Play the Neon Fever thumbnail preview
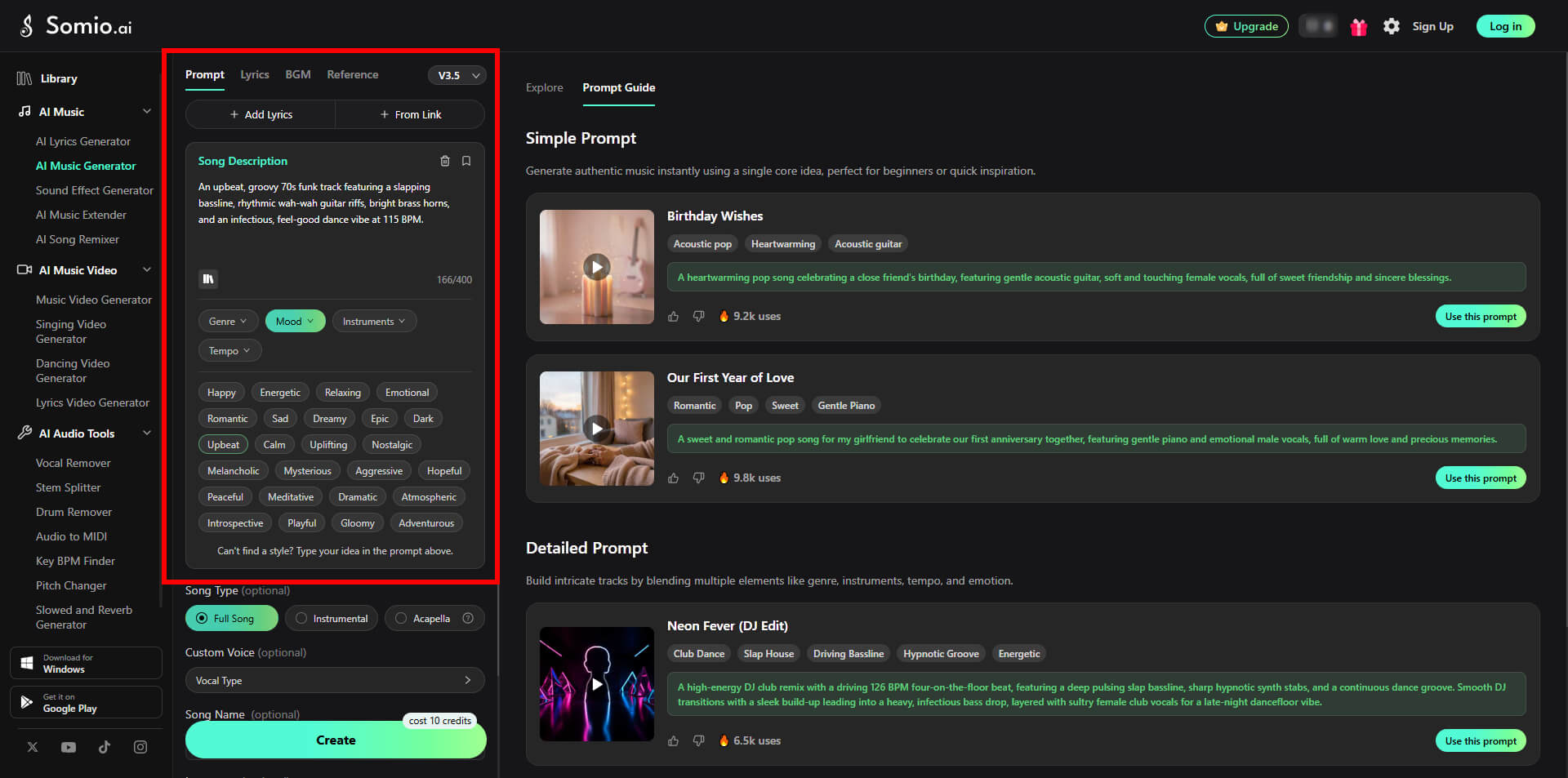1568x778 pixels. click(597, 684)
